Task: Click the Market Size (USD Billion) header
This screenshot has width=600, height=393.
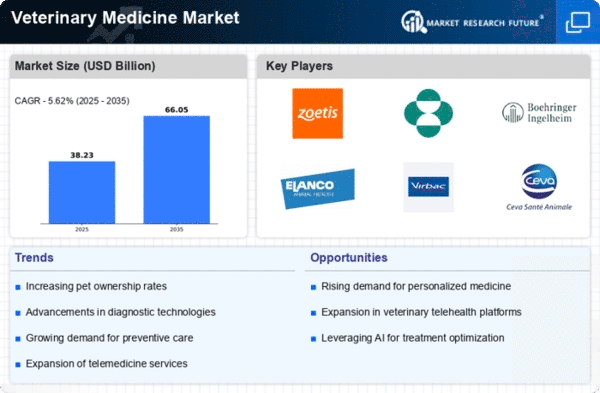Action: pyautogui.click(x=85, y=66)
